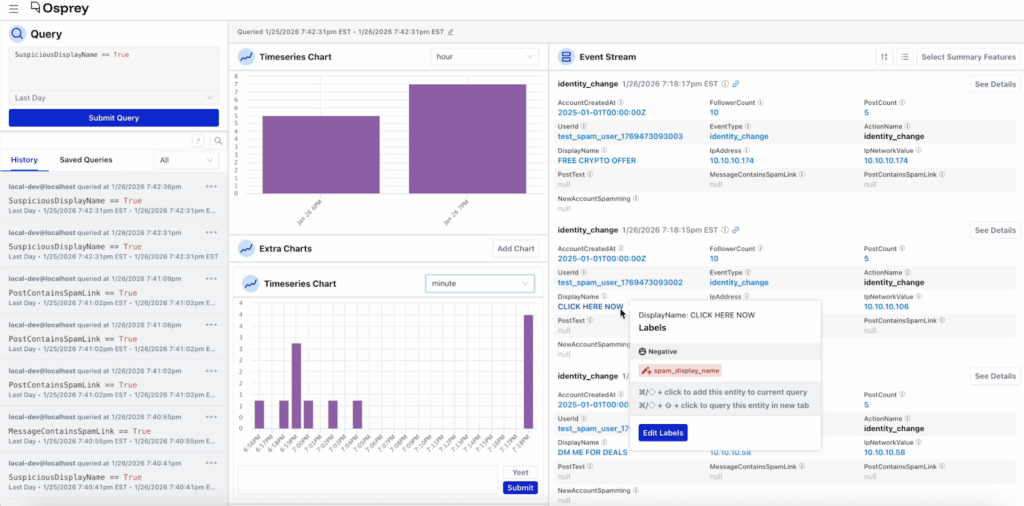Open the three-dot menu on the top history entry
Image resolution: width=1024 pixels, height=506 pixels.
pyautogui.click(x=211, y=187)
